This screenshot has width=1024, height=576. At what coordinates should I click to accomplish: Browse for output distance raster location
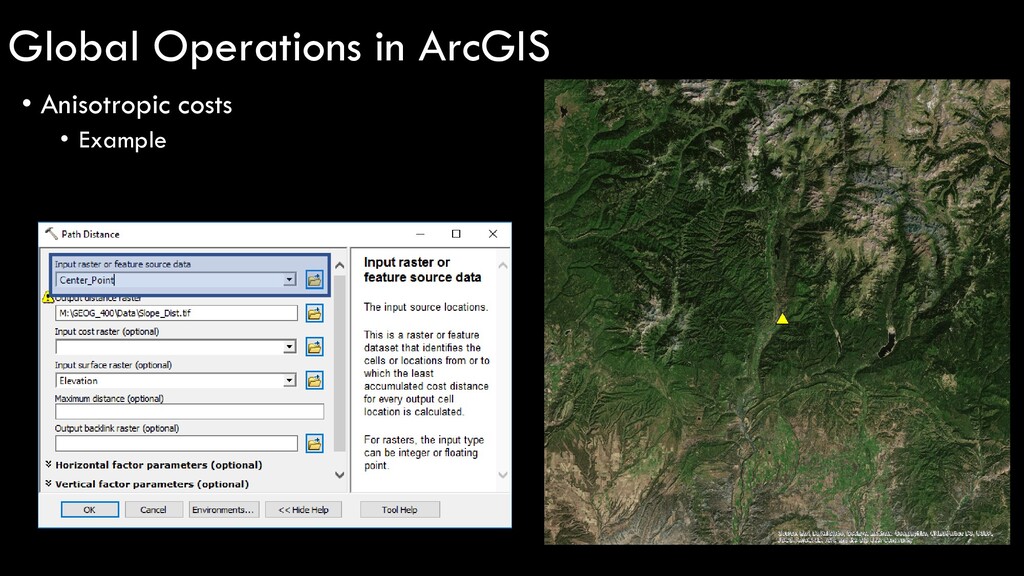(x=314, y=313)
